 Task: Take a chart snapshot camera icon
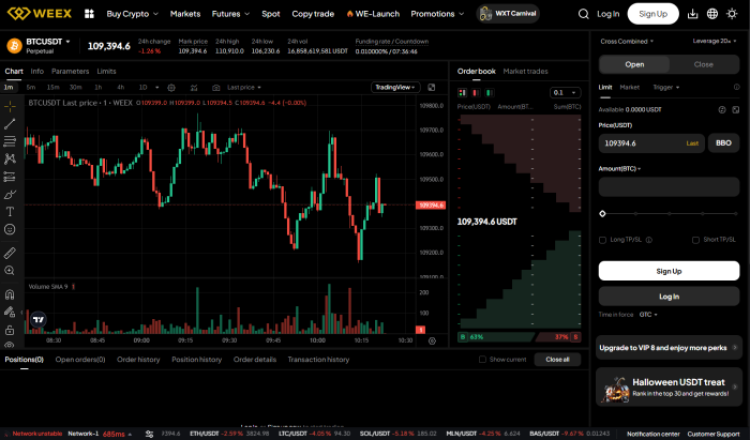click(216, 88)
